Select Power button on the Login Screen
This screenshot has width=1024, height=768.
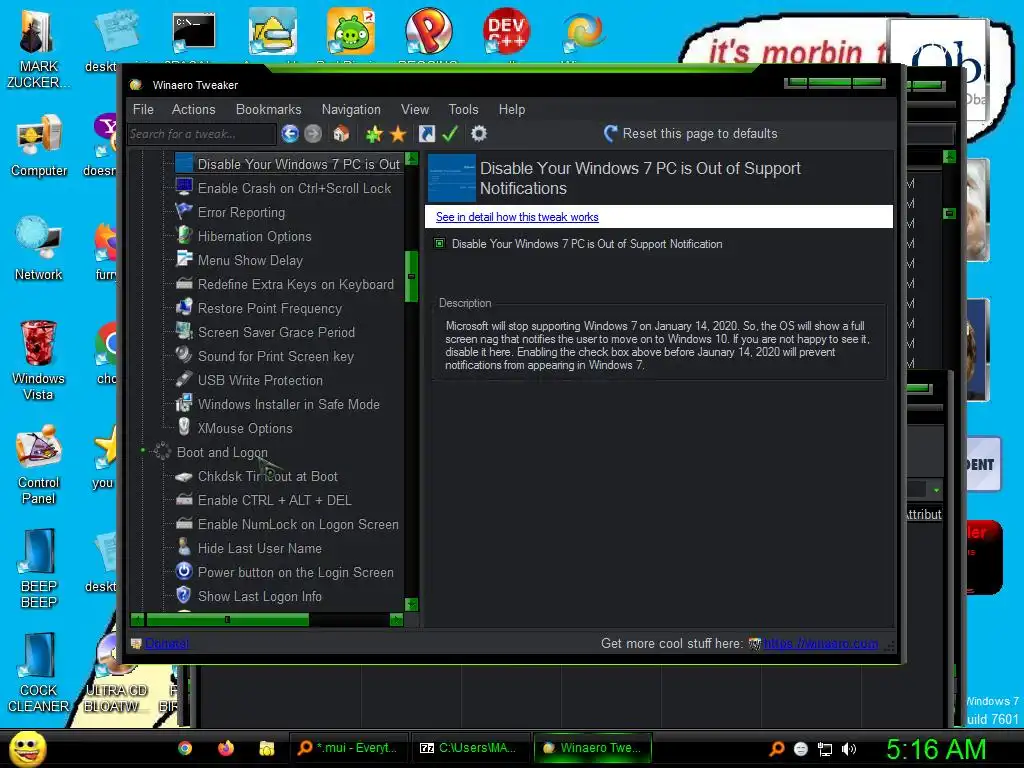pyautogui.click(x=295, y=573)
